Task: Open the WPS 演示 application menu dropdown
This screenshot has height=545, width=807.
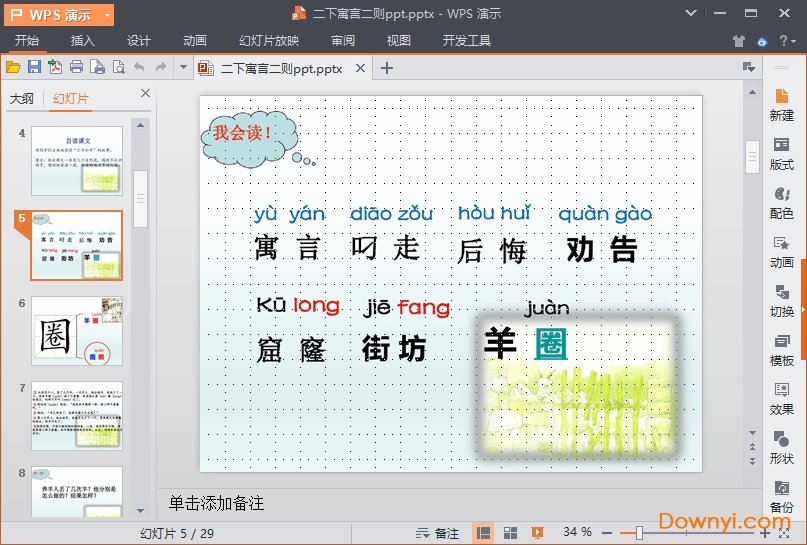Action: coord(60,14)
